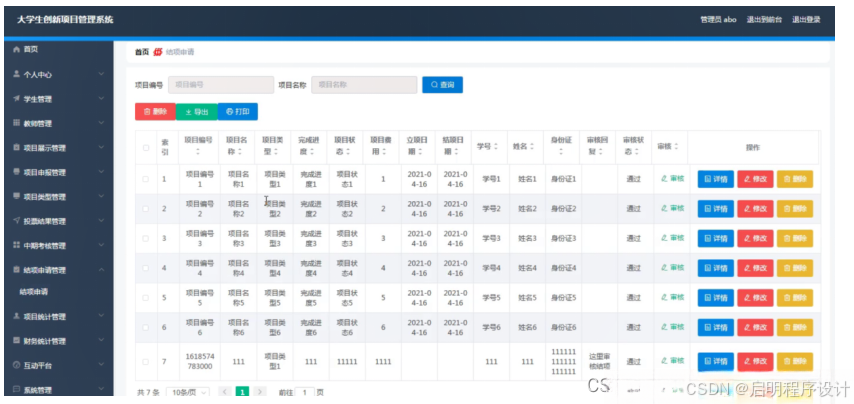Collapse the 结项申请管理 sidebar chevron
The image size is (854, 404).
pos(101,270)
